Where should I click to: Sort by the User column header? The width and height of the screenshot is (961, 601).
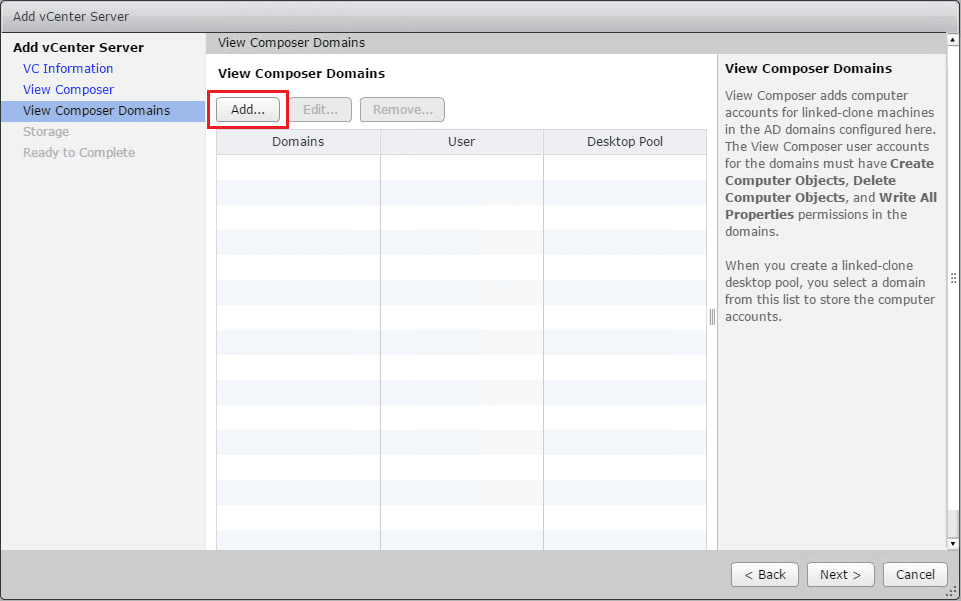[462, 142]
